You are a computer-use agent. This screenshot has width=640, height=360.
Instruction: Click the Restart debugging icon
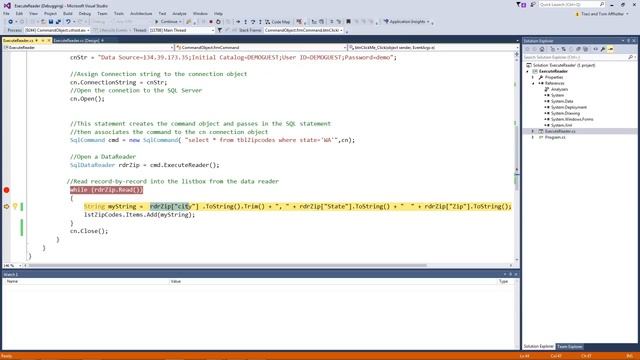pos(218,22)
